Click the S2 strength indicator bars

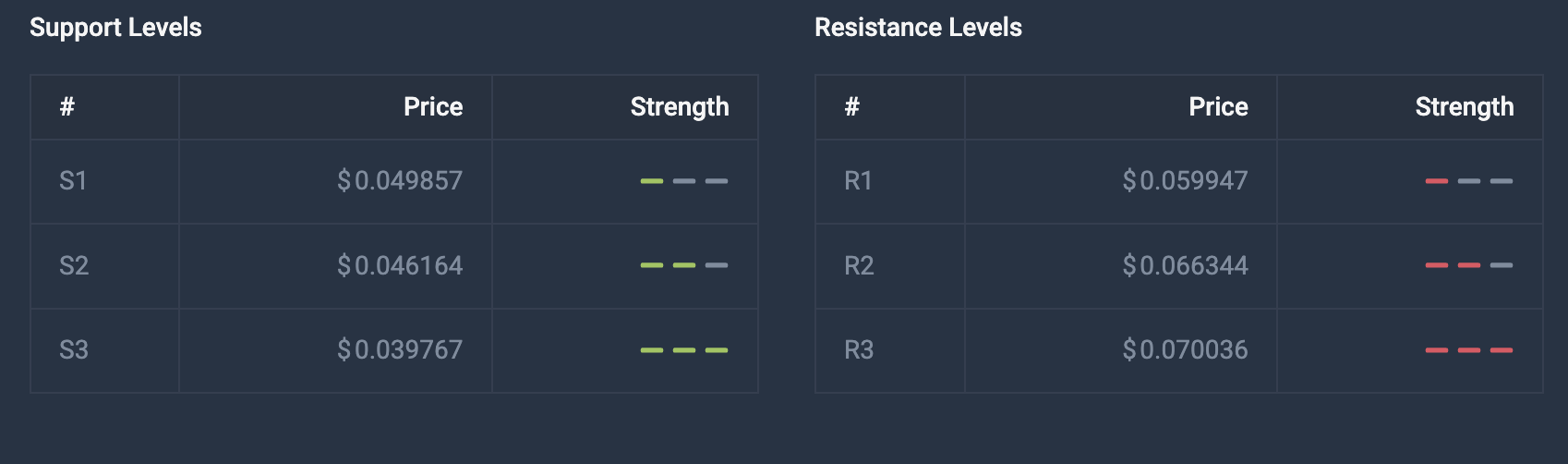pos(684,265)
